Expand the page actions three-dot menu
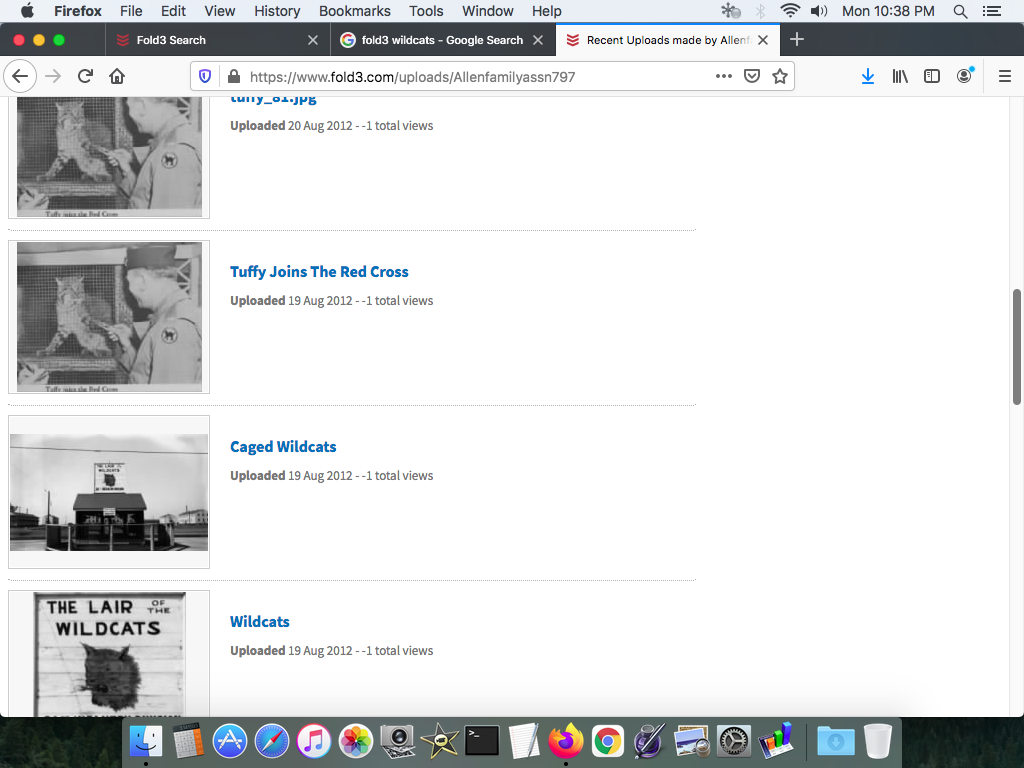This screenshot has width=1024, height=768. pos(724,76)
